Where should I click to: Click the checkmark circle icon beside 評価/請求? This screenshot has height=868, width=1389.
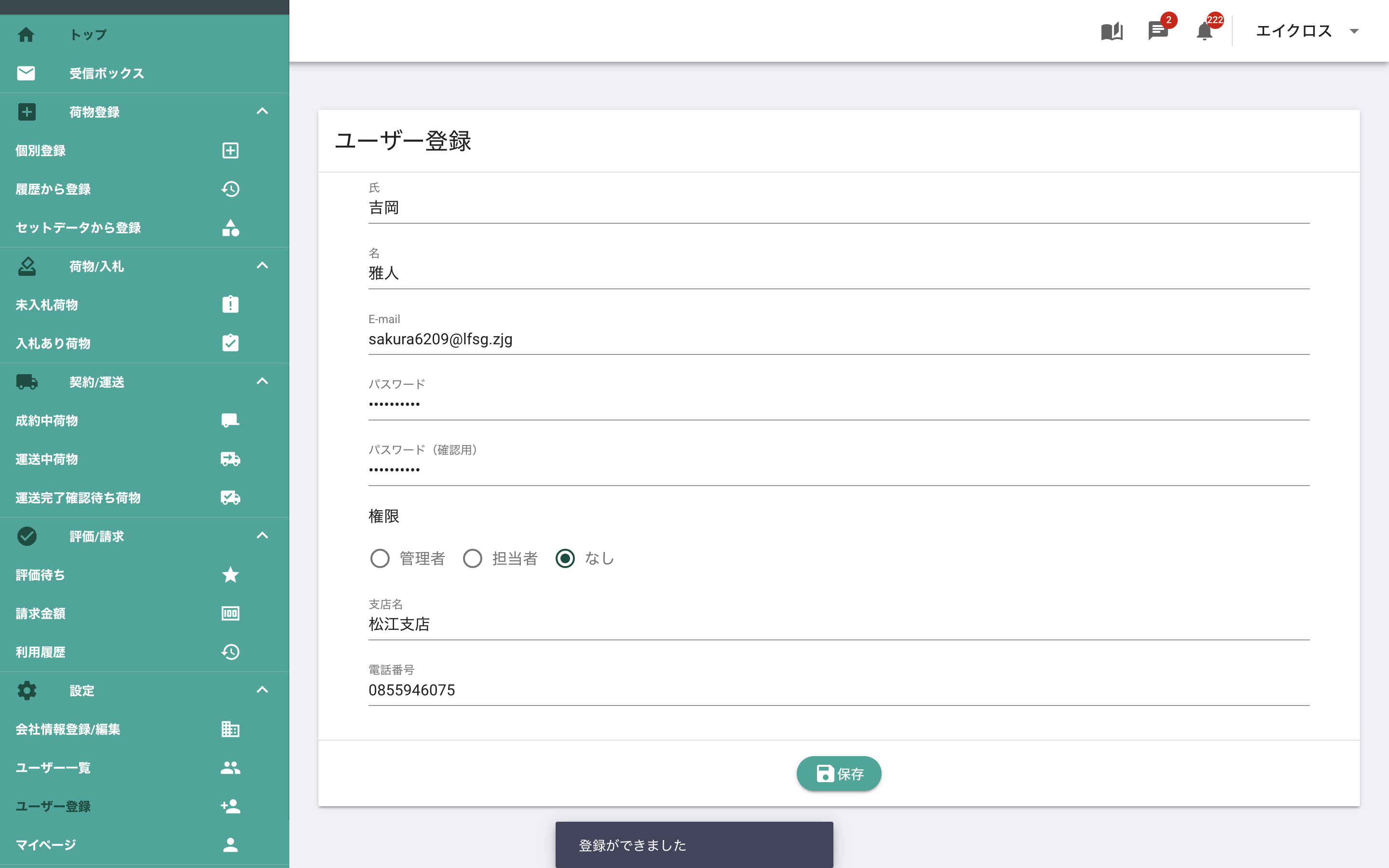tap(27, 536)
